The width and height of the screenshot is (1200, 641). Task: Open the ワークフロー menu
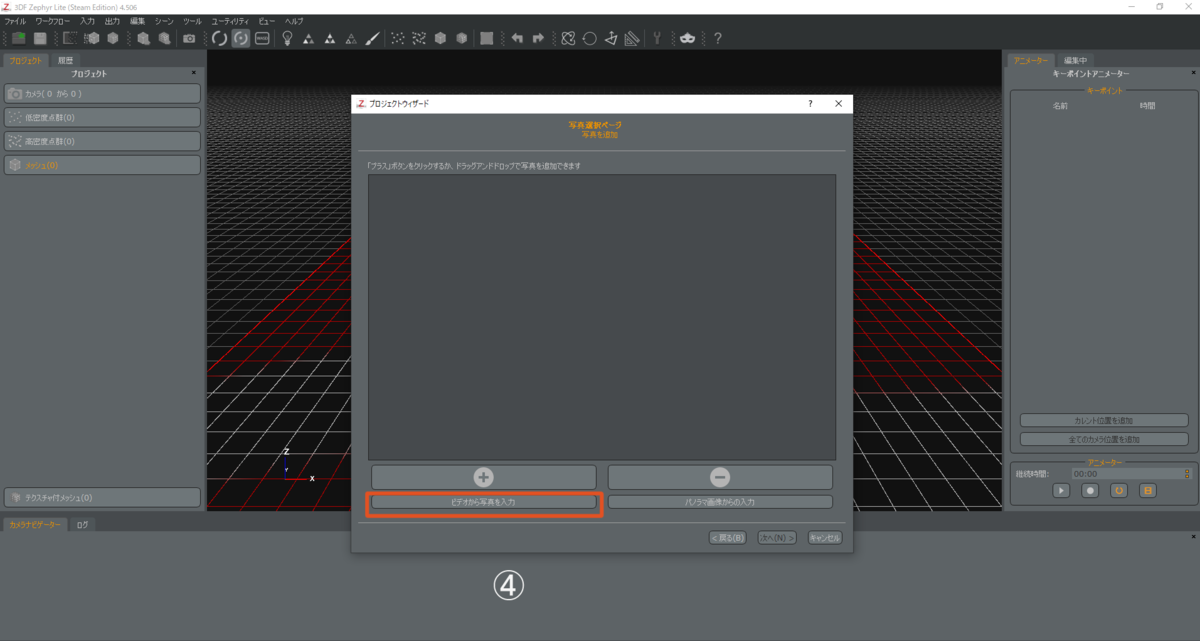coord(53,21)
